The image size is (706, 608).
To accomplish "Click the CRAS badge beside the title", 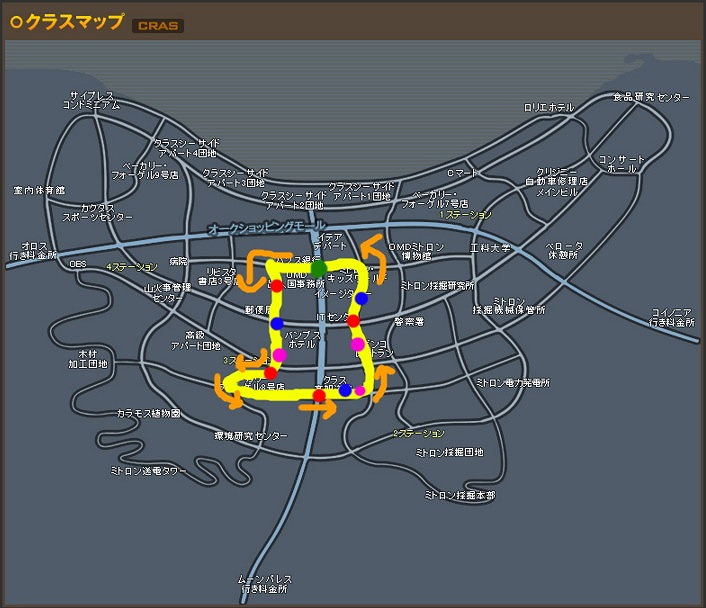I will tap(158, 26).
